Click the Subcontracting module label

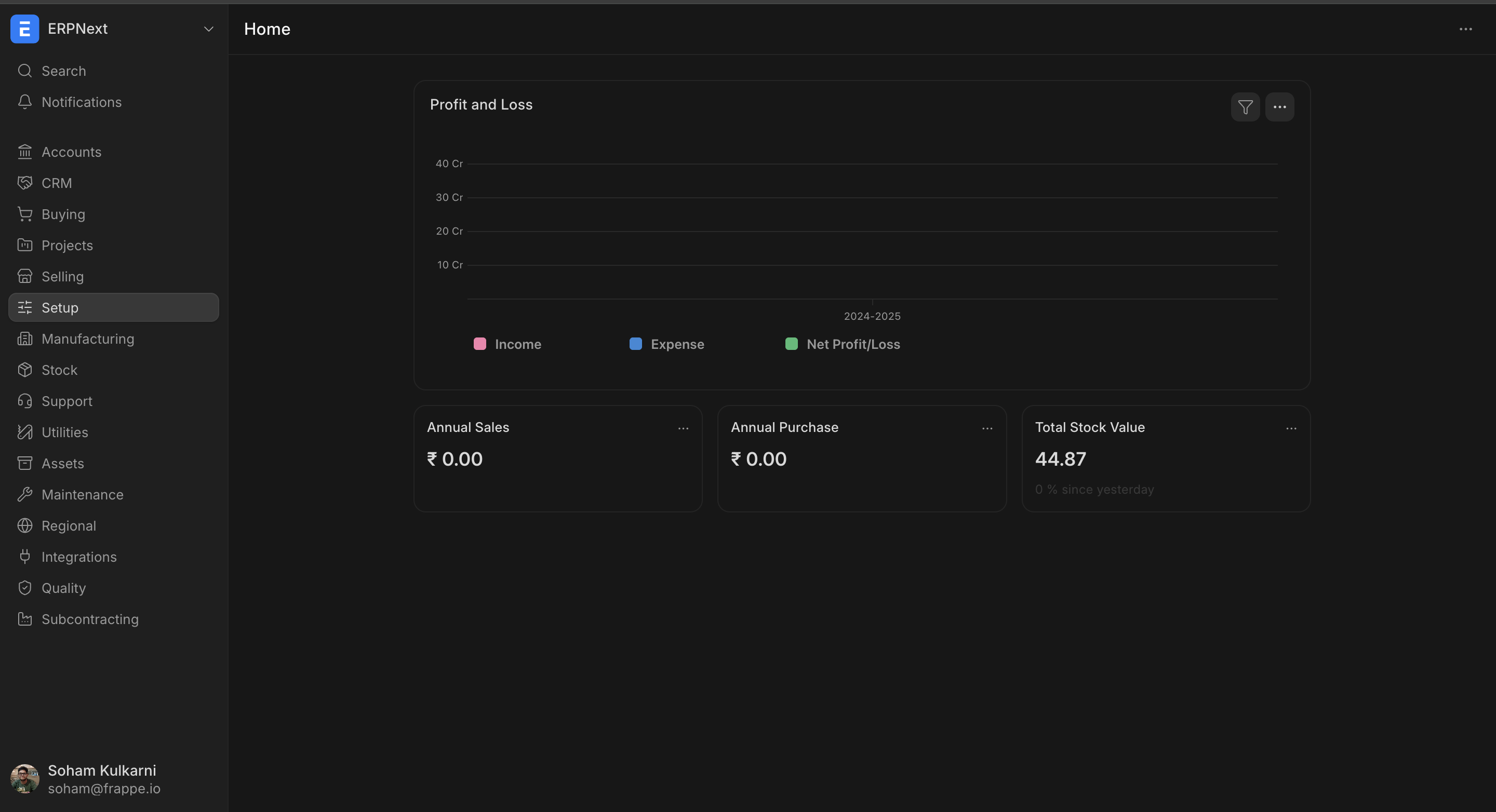[x=90, y=619]
